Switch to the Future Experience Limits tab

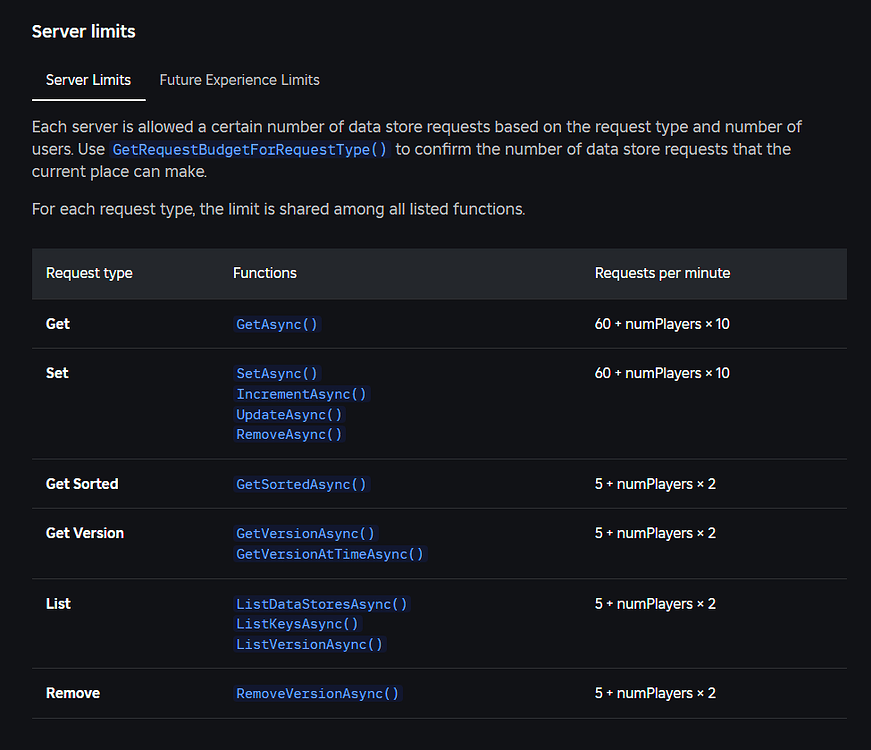pos(239,80)
